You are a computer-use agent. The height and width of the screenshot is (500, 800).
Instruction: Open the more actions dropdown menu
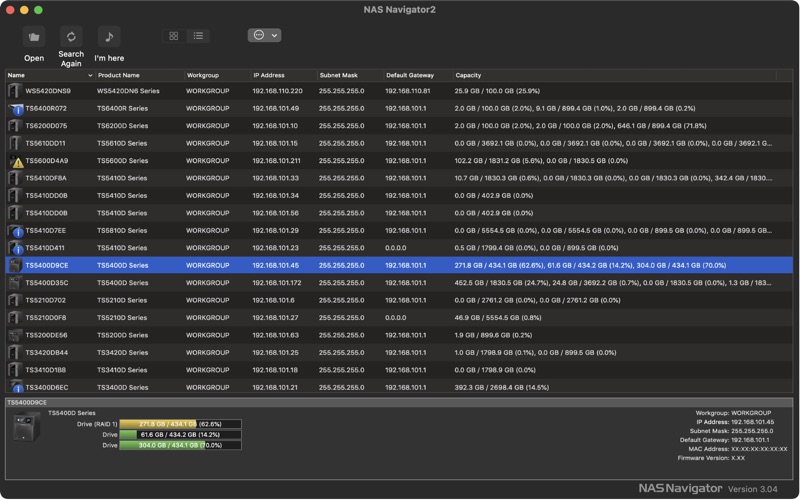[x=264, y=35]
